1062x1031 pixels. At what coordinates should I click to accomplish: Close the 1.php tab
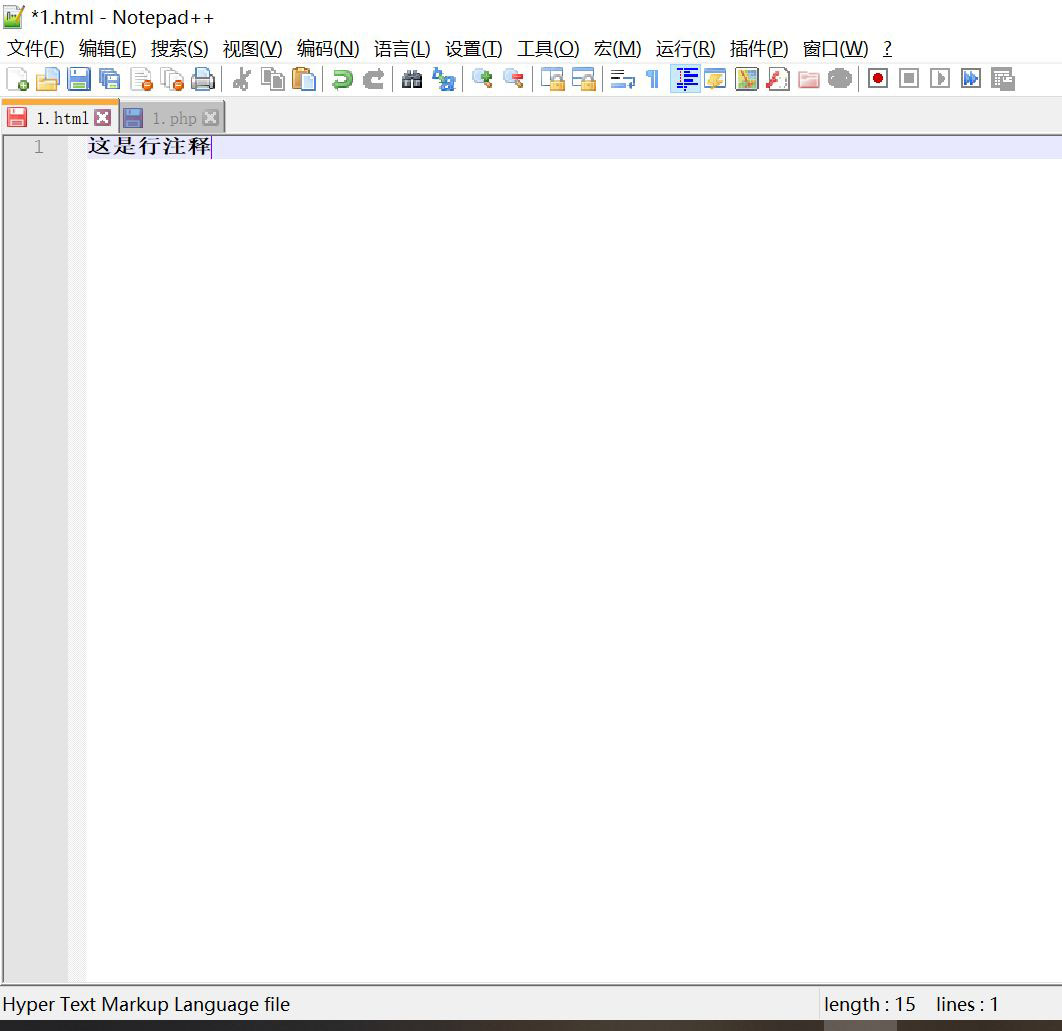point(211,118)
